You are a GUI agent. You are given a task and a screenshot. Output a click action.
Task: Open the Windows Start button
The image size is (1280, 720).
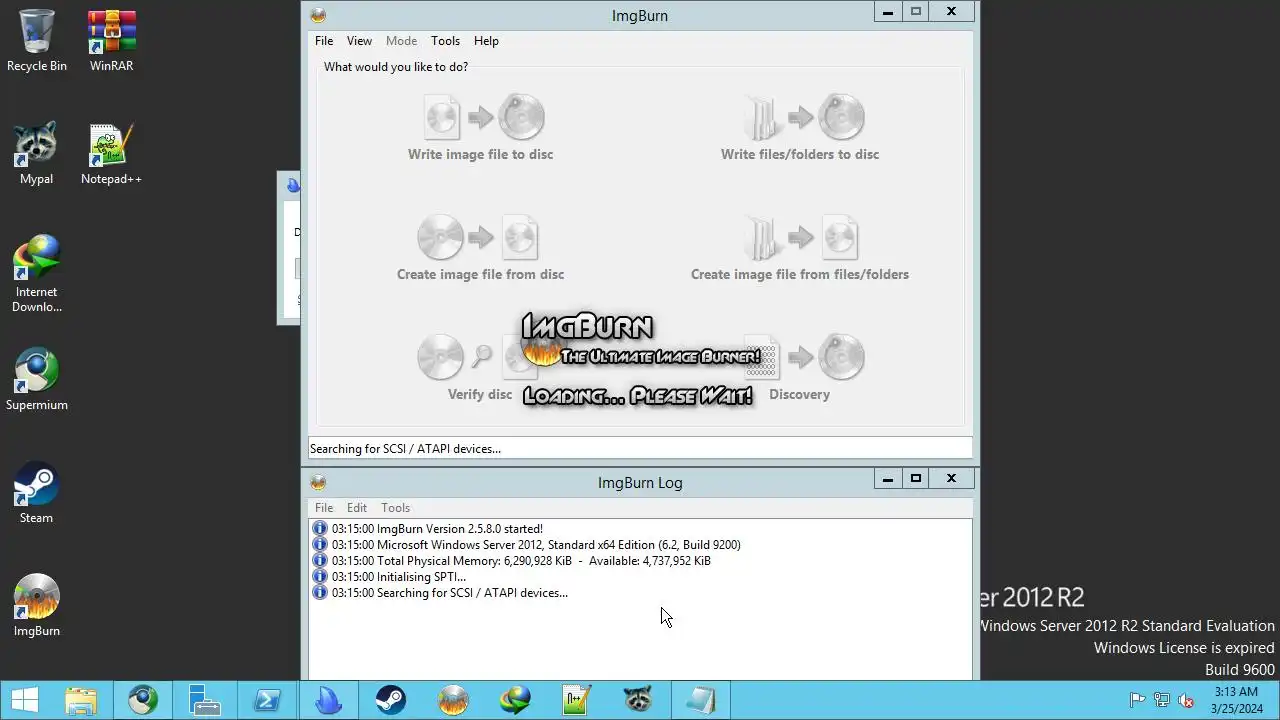click(25, 700)
